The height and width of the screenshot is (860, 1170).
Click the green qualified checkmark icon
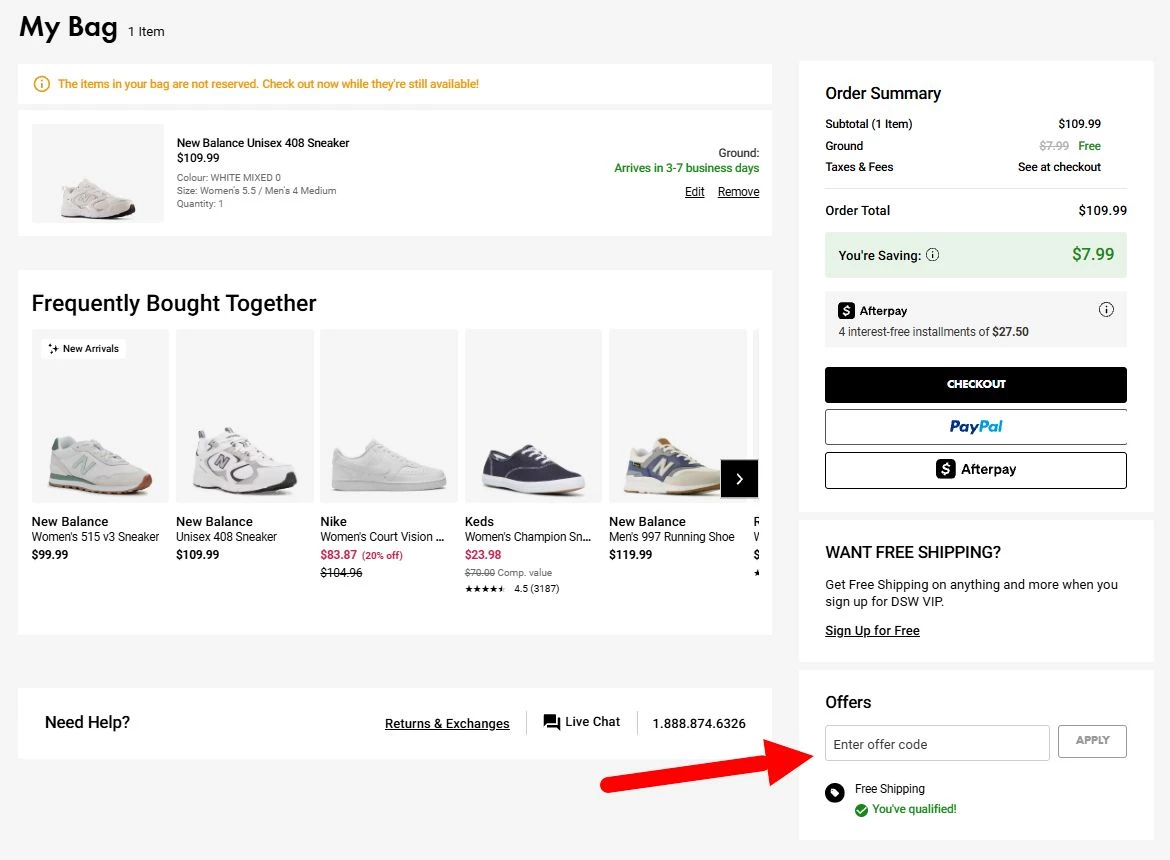[861, 810]
